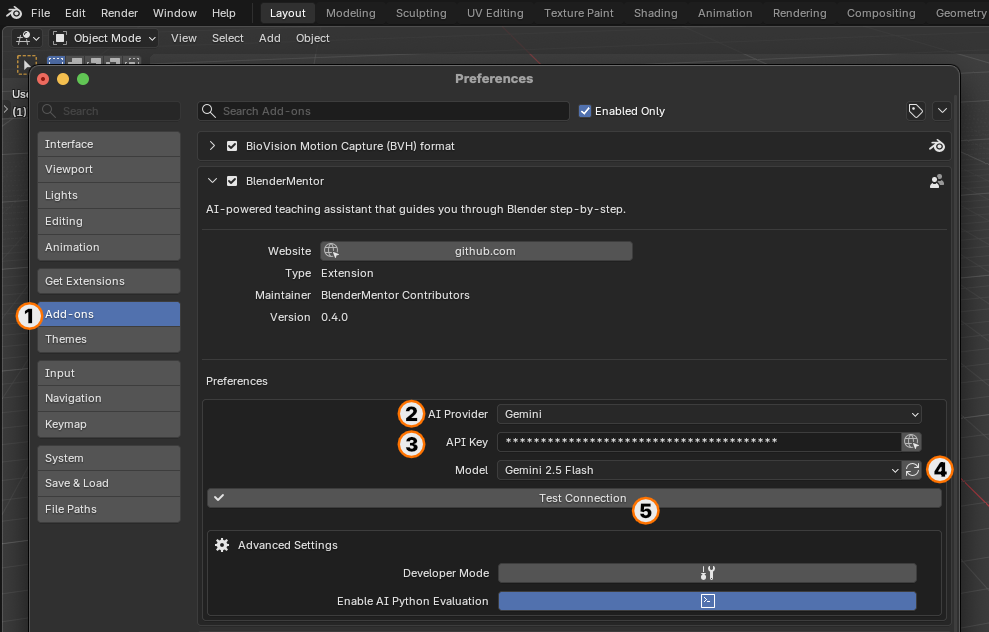The width and height of the screenshot is (989, 632).
Task: Disable the BioVision Motion Capture add-on checkbox
Action: [x=232, y=146]
